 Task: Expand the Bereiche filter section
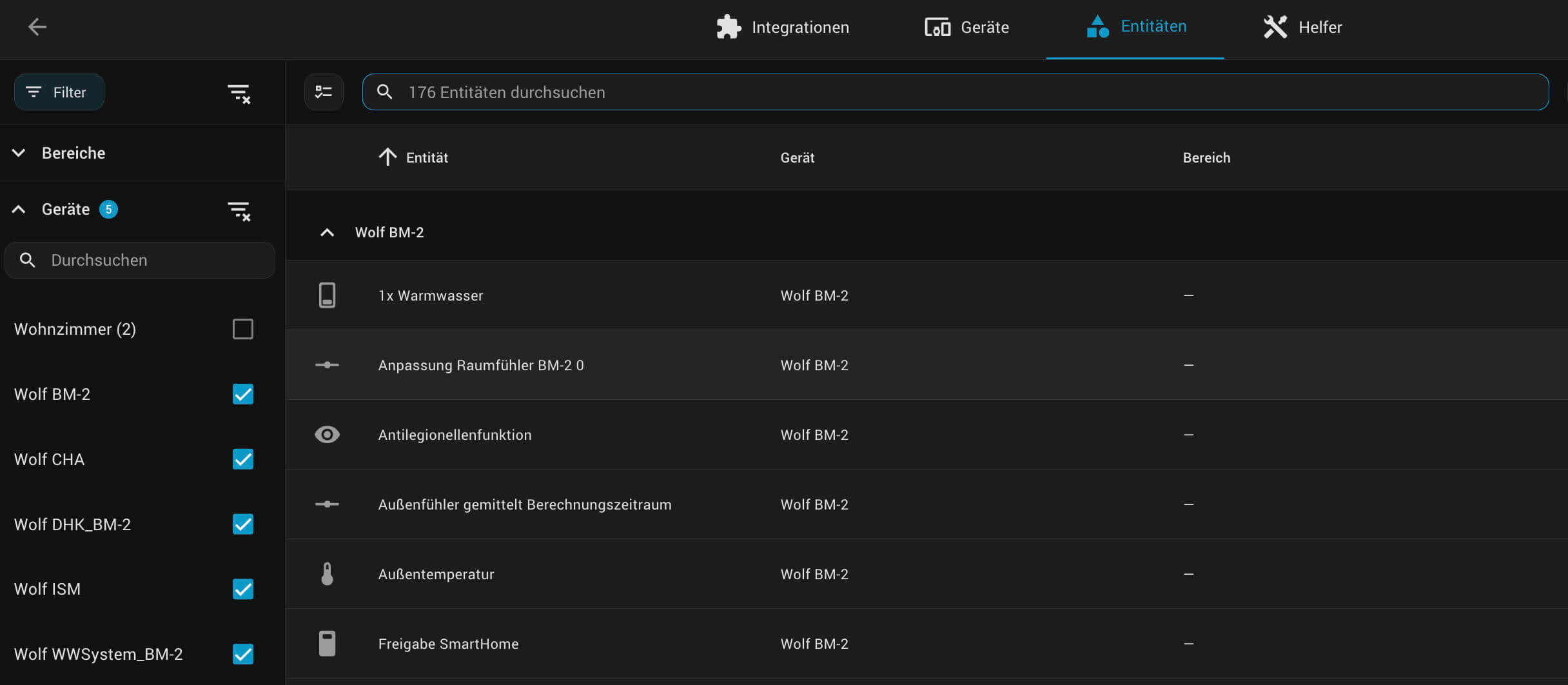click(x=19, y=154)
